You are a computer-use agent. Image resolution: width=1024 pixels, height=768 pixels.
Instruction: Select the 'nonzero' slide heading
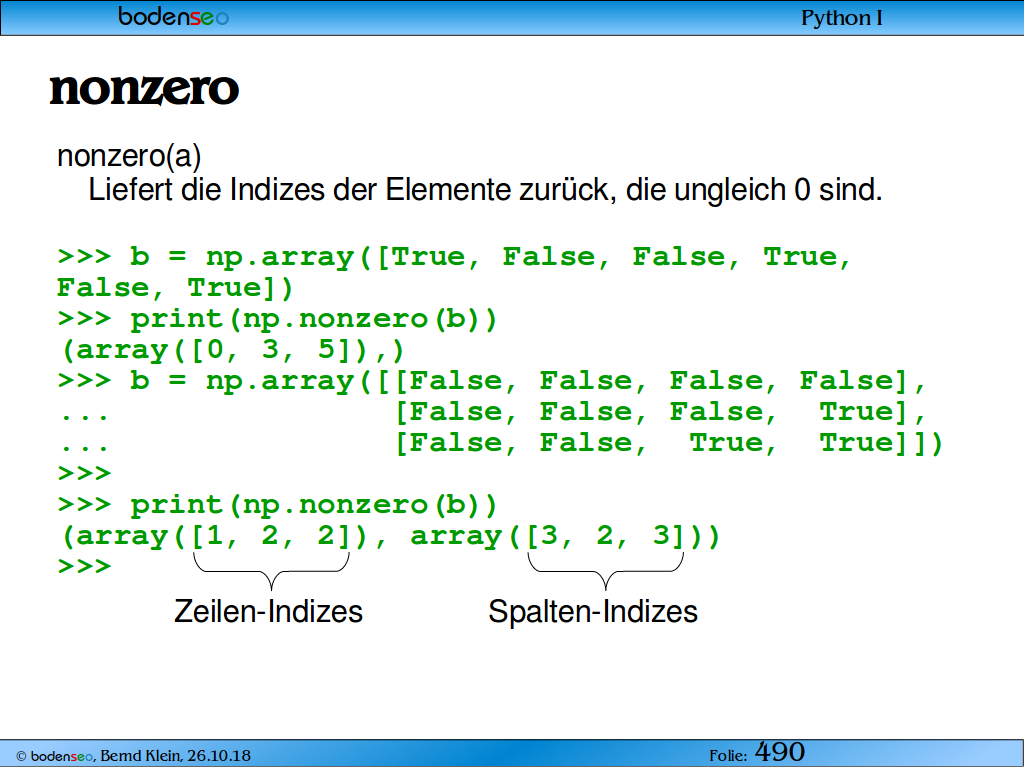coord(144,89)
